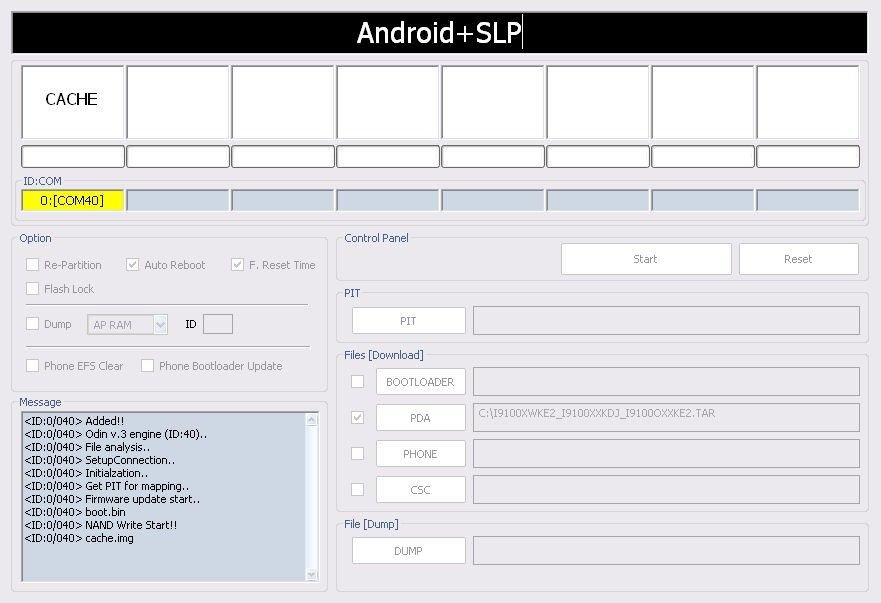The image size is (881, 603).
Task: Click the DUMP file path field
Action: pyautogui.click(x=666, y=551)
